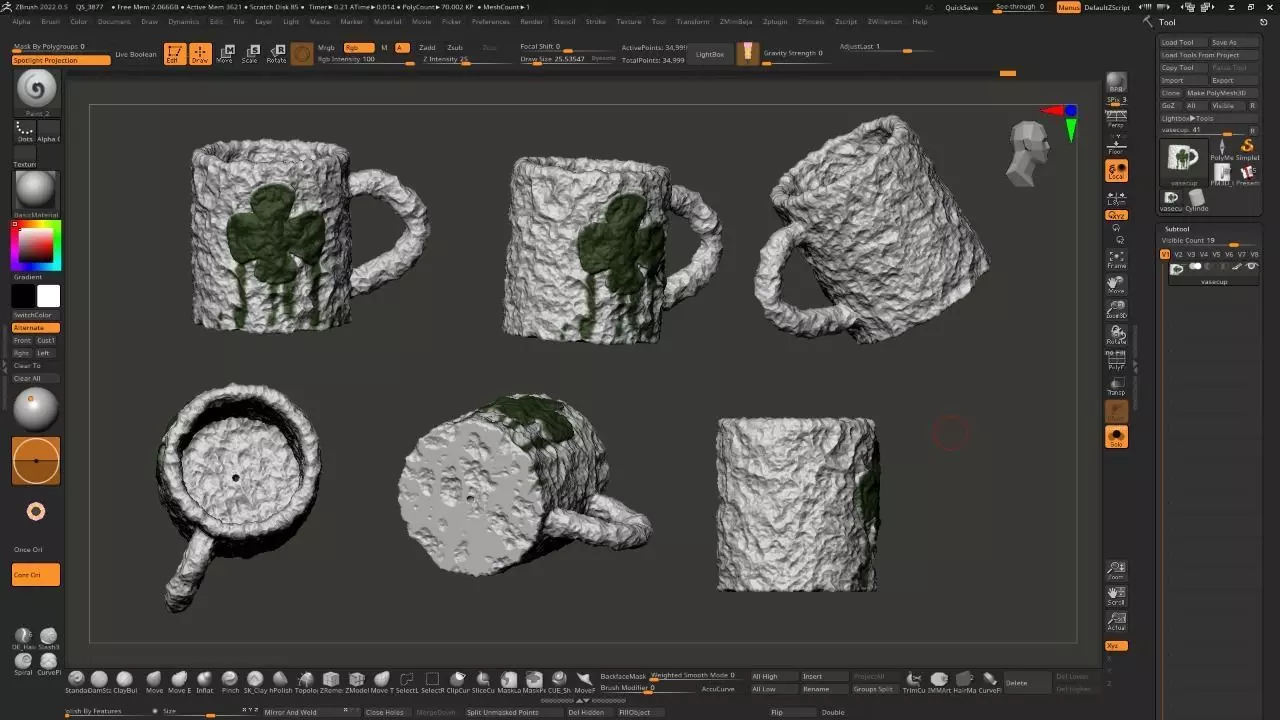This screenshot has width=1280, height=720.
Task: Pick the Standard brush icon
Action: 75,681
